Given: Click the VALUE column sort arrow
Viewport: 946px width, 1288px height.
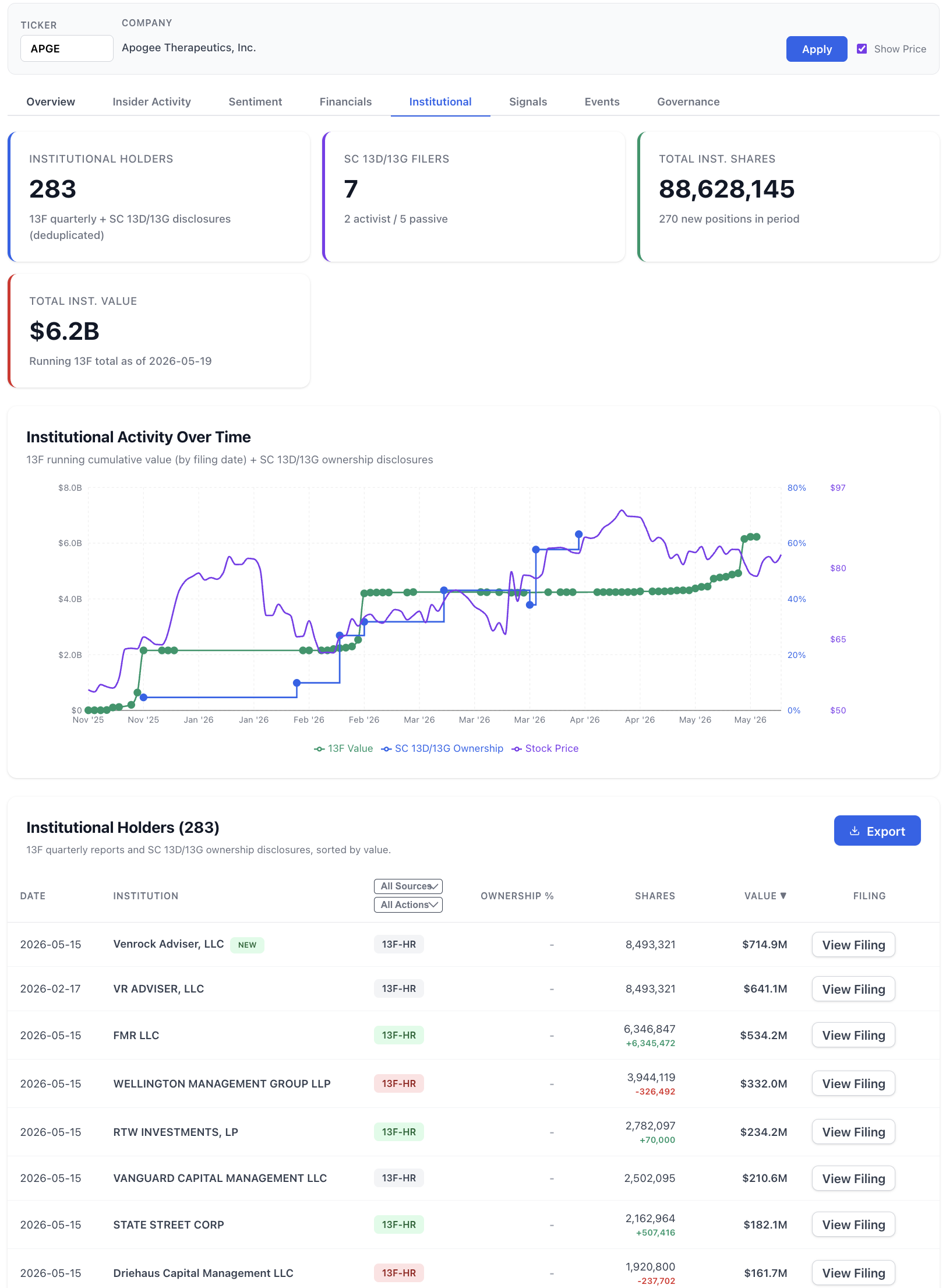Looking at the screenshot, I should pos(783,896).
